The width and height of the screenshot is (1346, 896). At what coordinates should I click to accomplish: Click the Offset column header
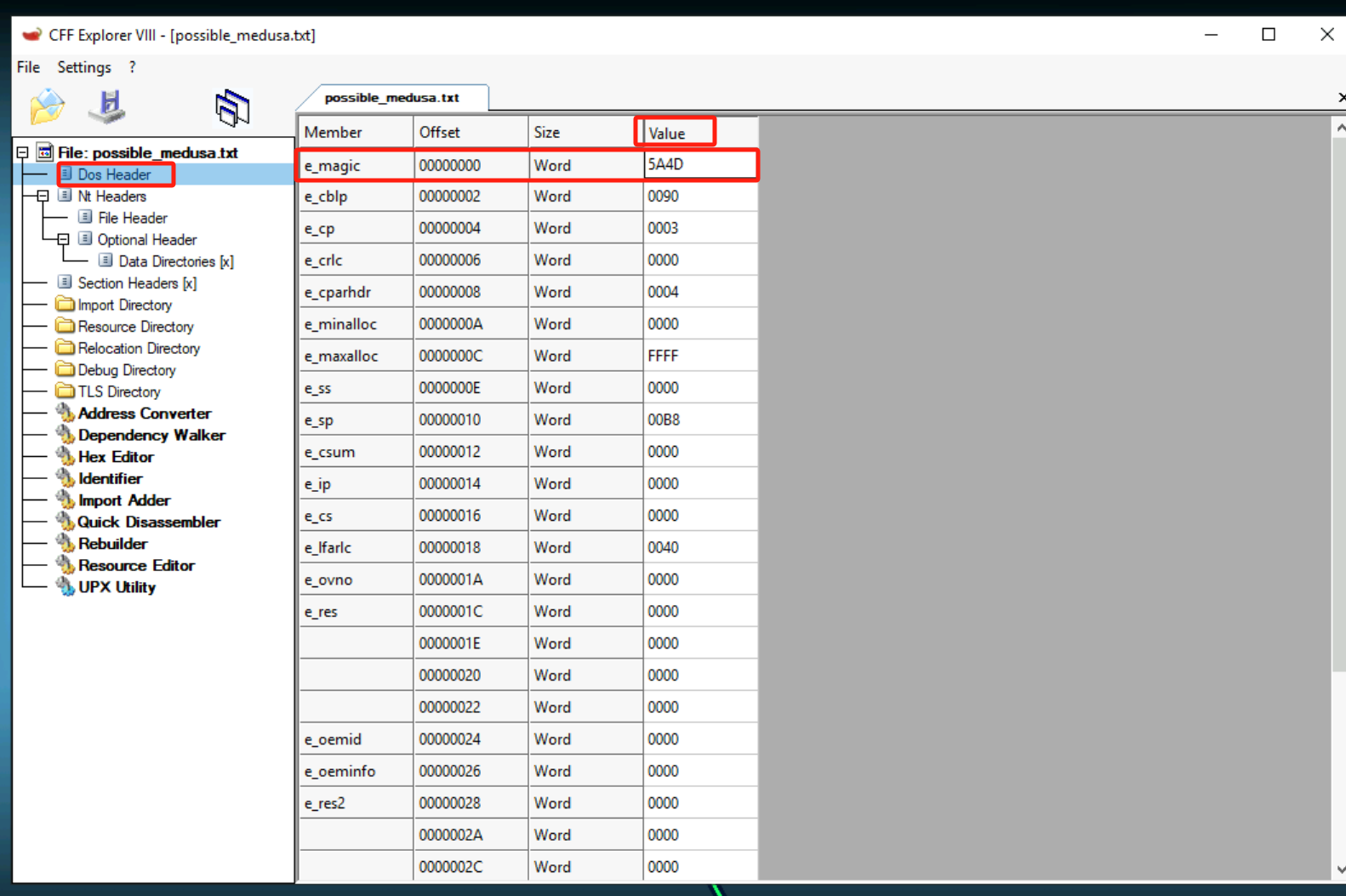471,133
